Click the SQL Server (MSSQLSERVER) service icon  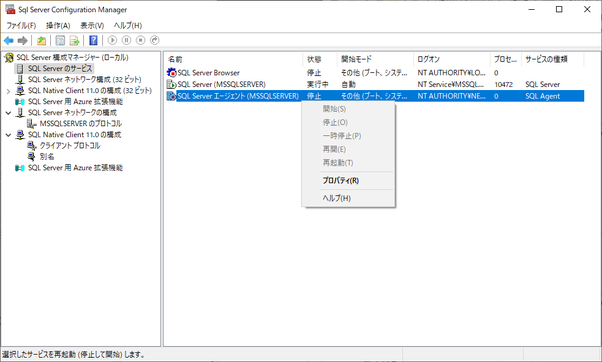click(172, 84)
